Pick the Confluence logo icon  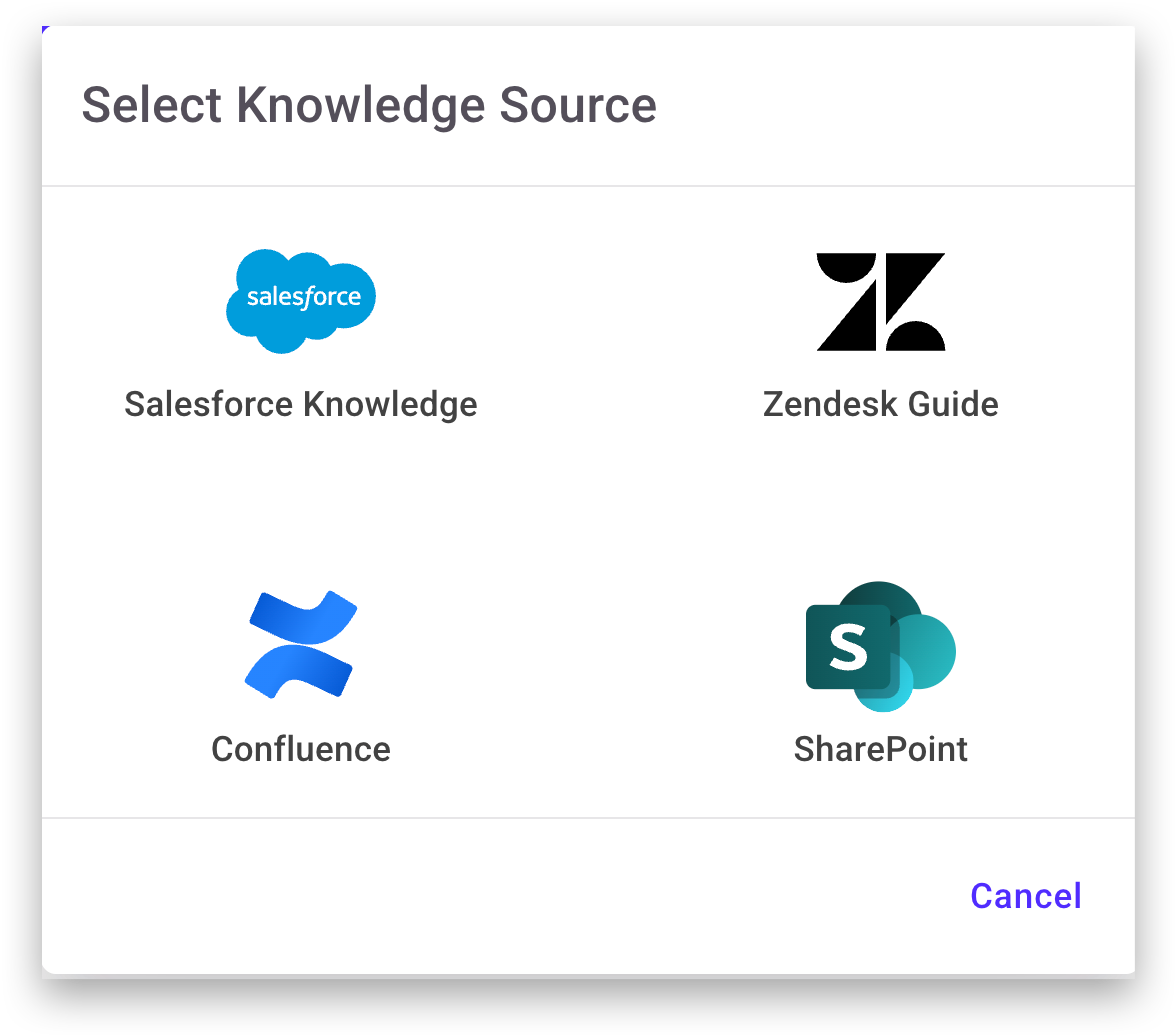pyautogui.click(x=301, y=645)
